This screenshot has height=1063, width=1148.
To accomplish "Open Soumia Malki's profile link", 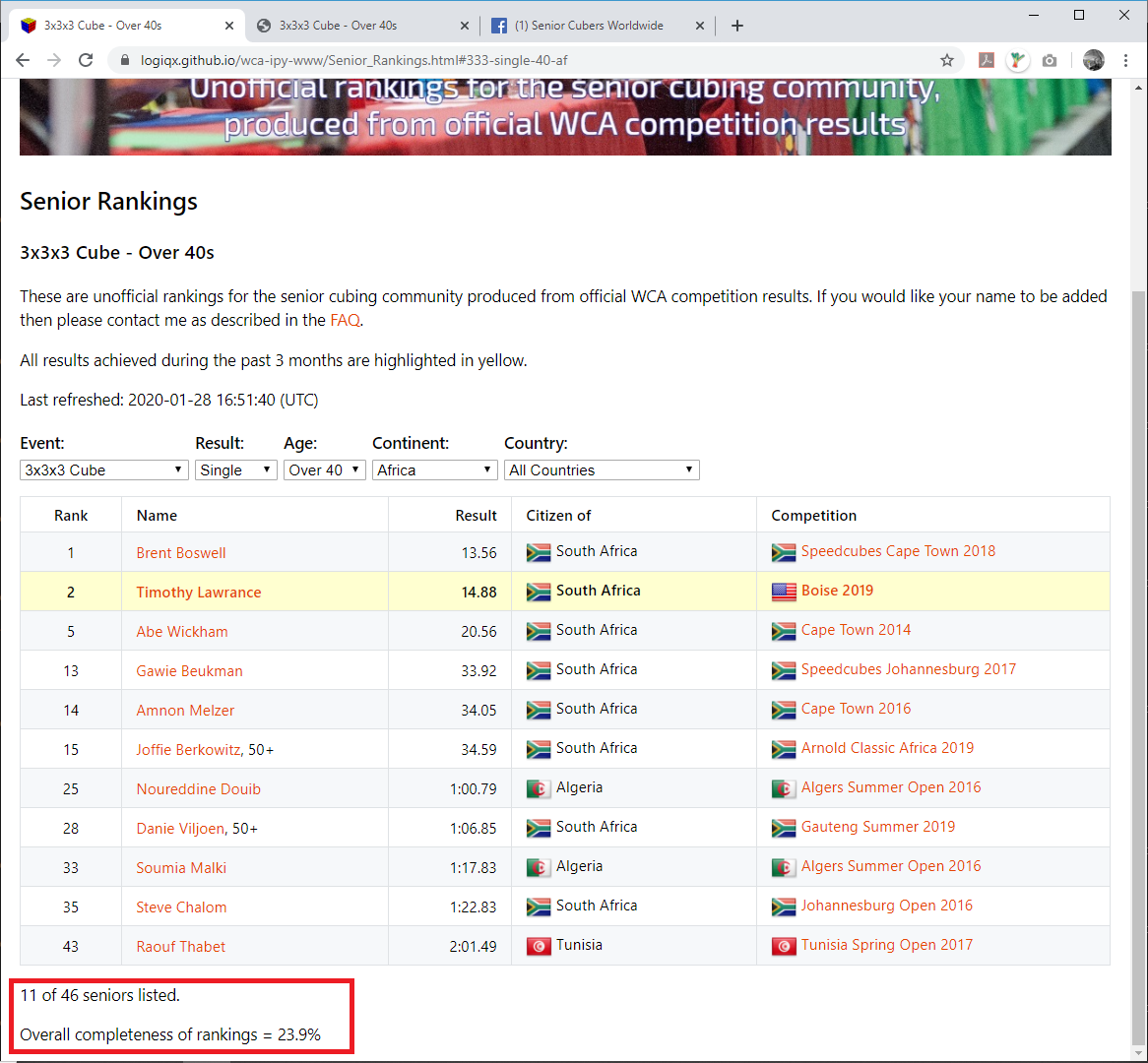I will (x=181, y=867).
